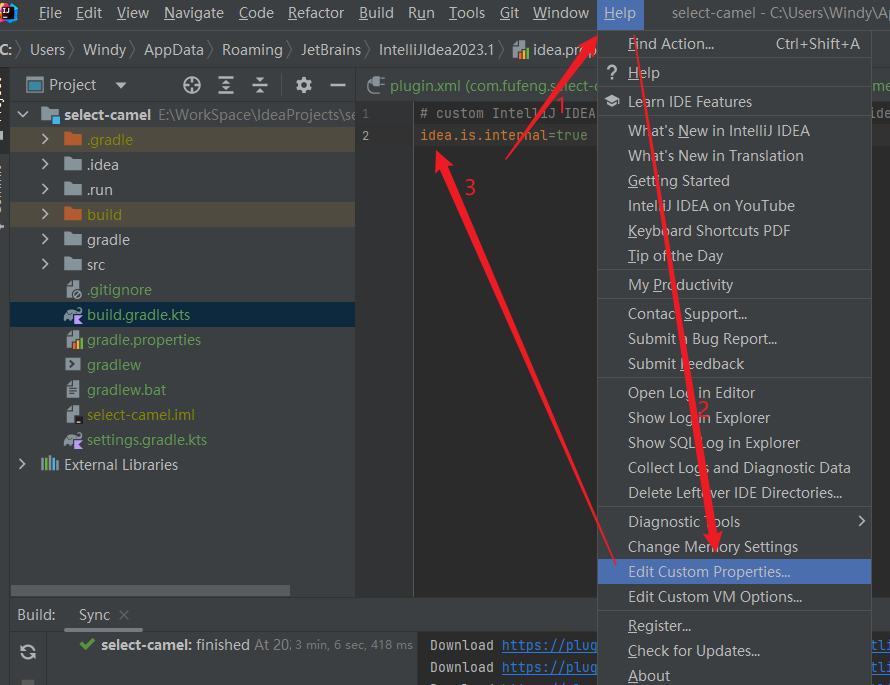Image resolution: width=890 pixels, height=685 pixels.
Task: Select Keyboard Shortcuts PDF menu item
Action: pos(734,231)
